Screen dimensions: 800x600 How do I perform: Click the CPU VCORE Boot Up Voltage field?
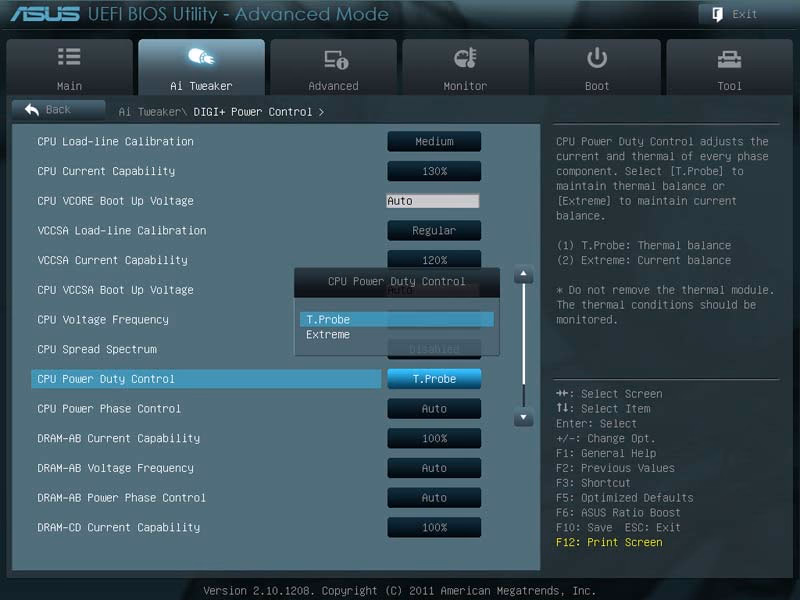[x=433, y=201]
